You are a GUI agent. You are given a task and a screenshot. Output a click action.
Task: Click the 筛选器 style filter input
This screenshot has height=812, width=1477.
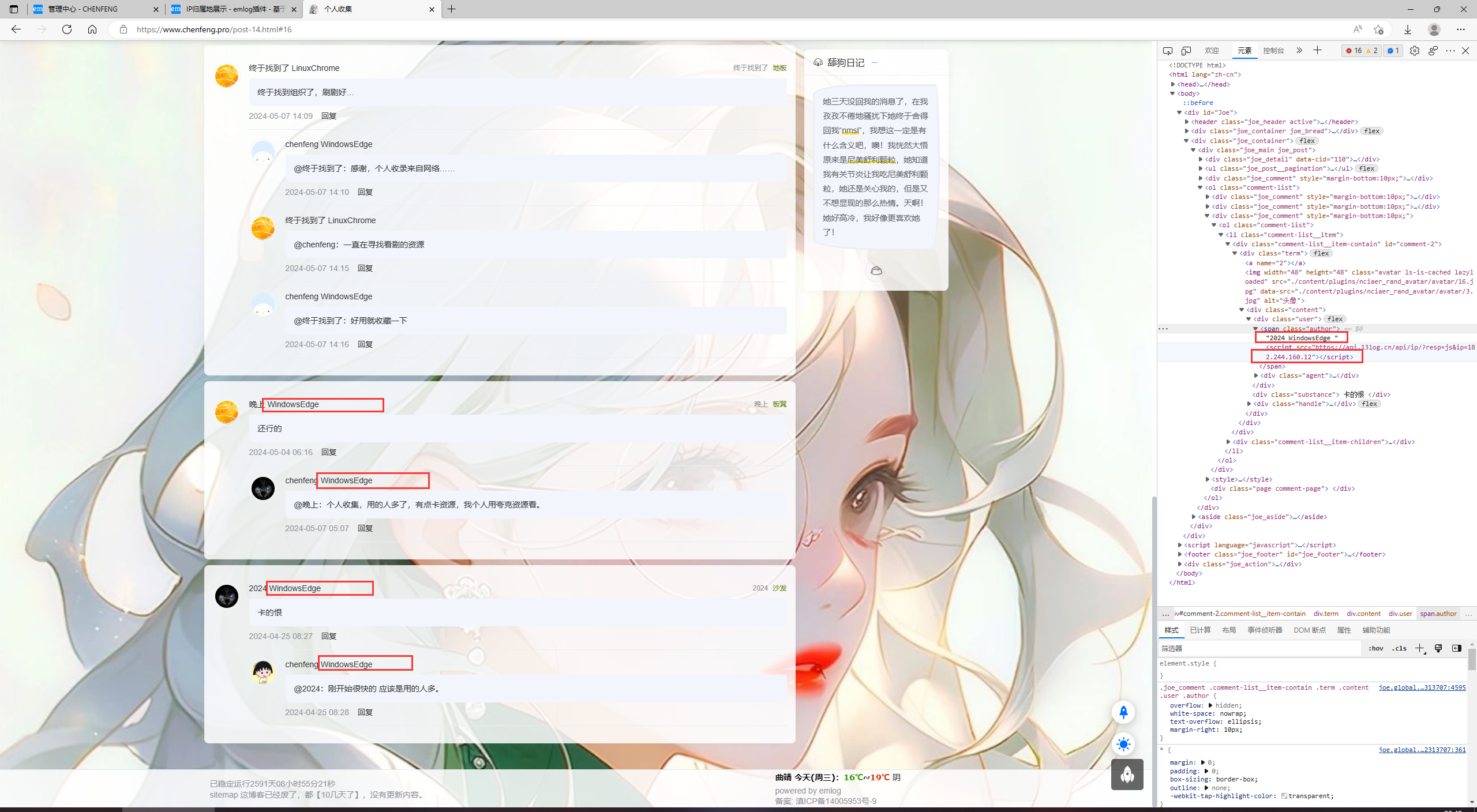(1260, 648)
